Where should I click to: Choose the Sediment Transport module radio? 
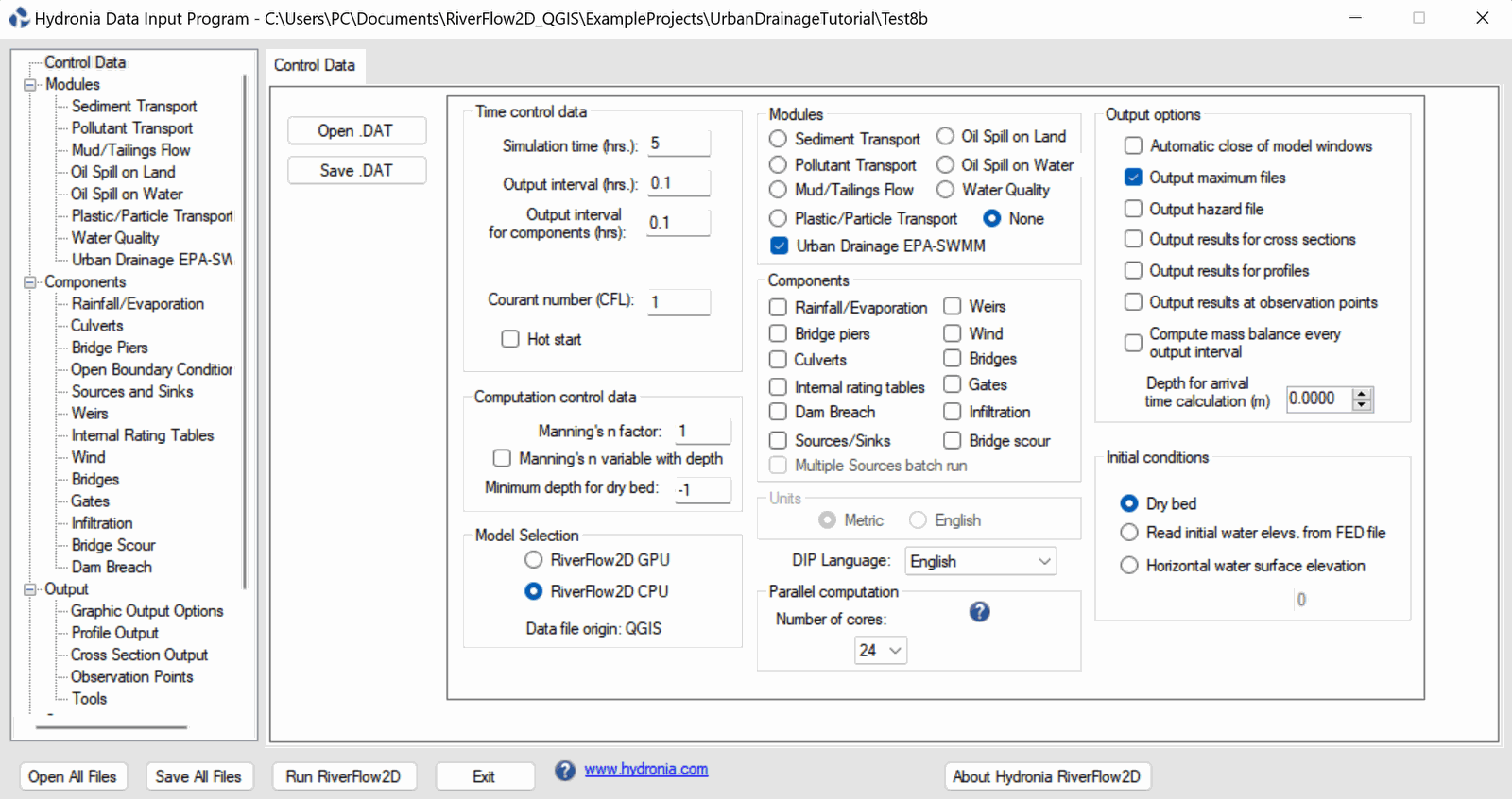pyautogui.click(x=778, y=139)
